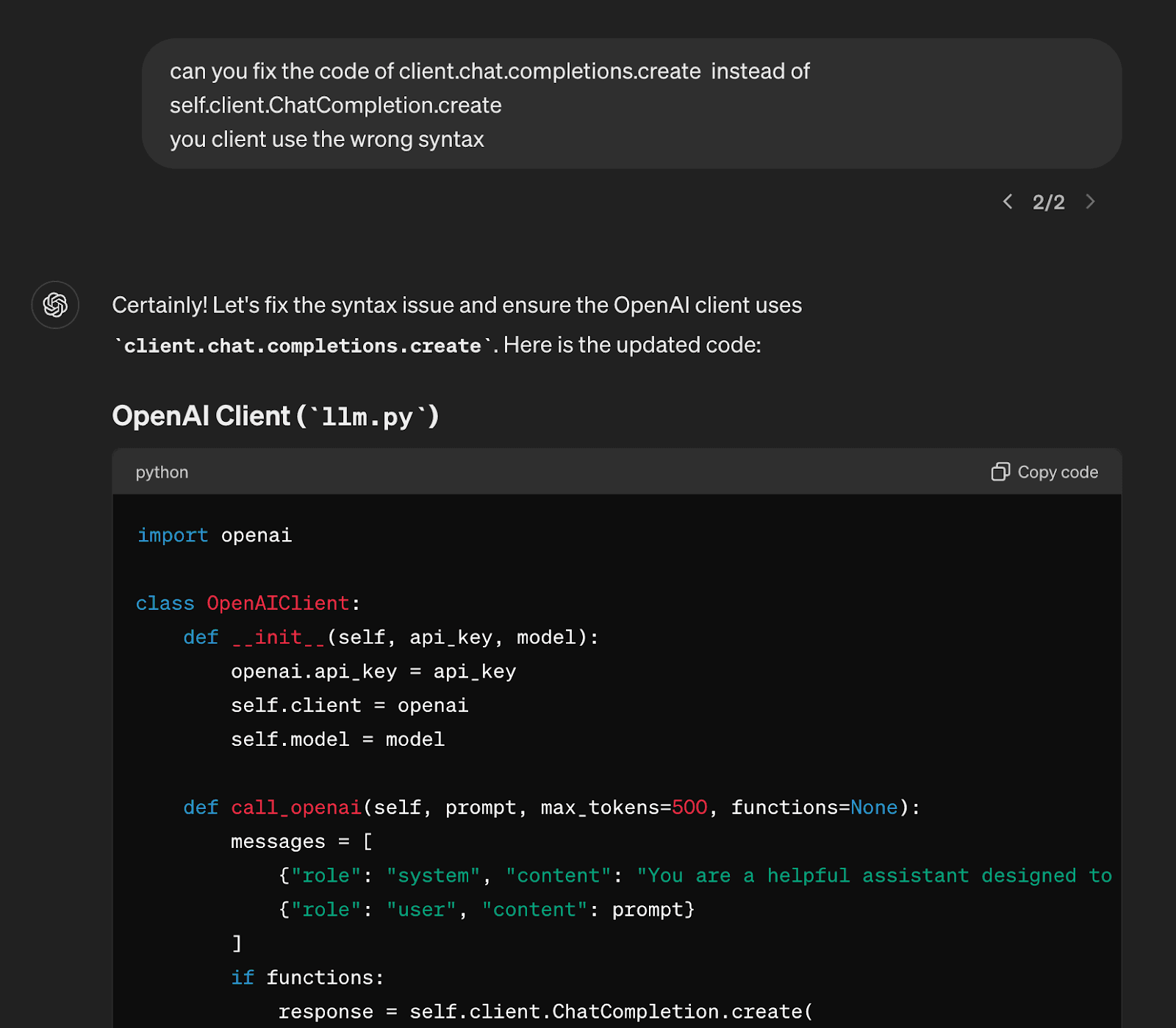Screen dimensions: 1176x1028
Task: Click the 2/2 version counter text
Action: click(x=1050, y=201)
